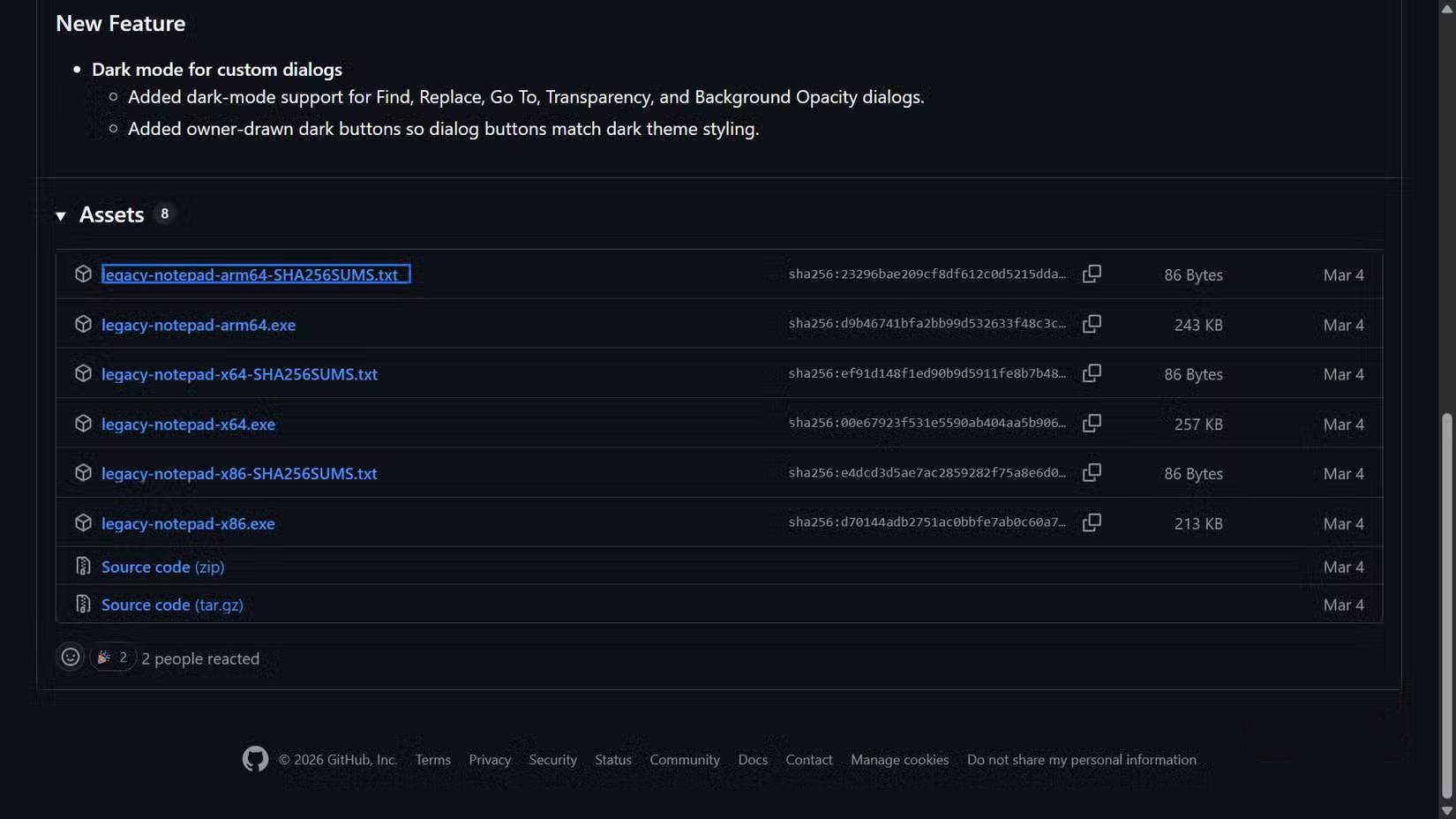Collapse the Assets section
The width and height of the screenshot is (1456, 819).
(x=61, y=215)
